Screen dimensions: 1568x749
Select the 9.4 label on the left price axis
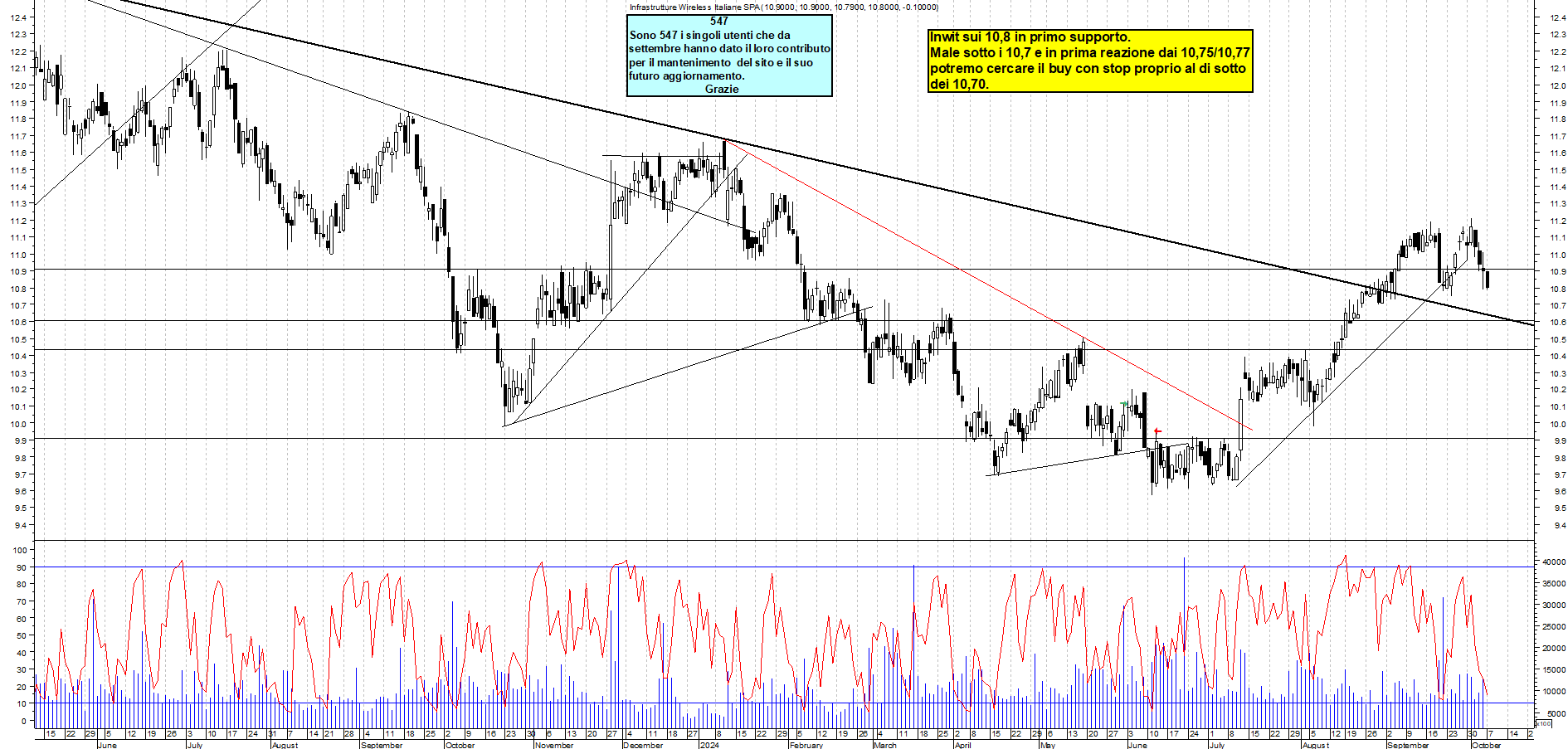click(x=22, y=525)
